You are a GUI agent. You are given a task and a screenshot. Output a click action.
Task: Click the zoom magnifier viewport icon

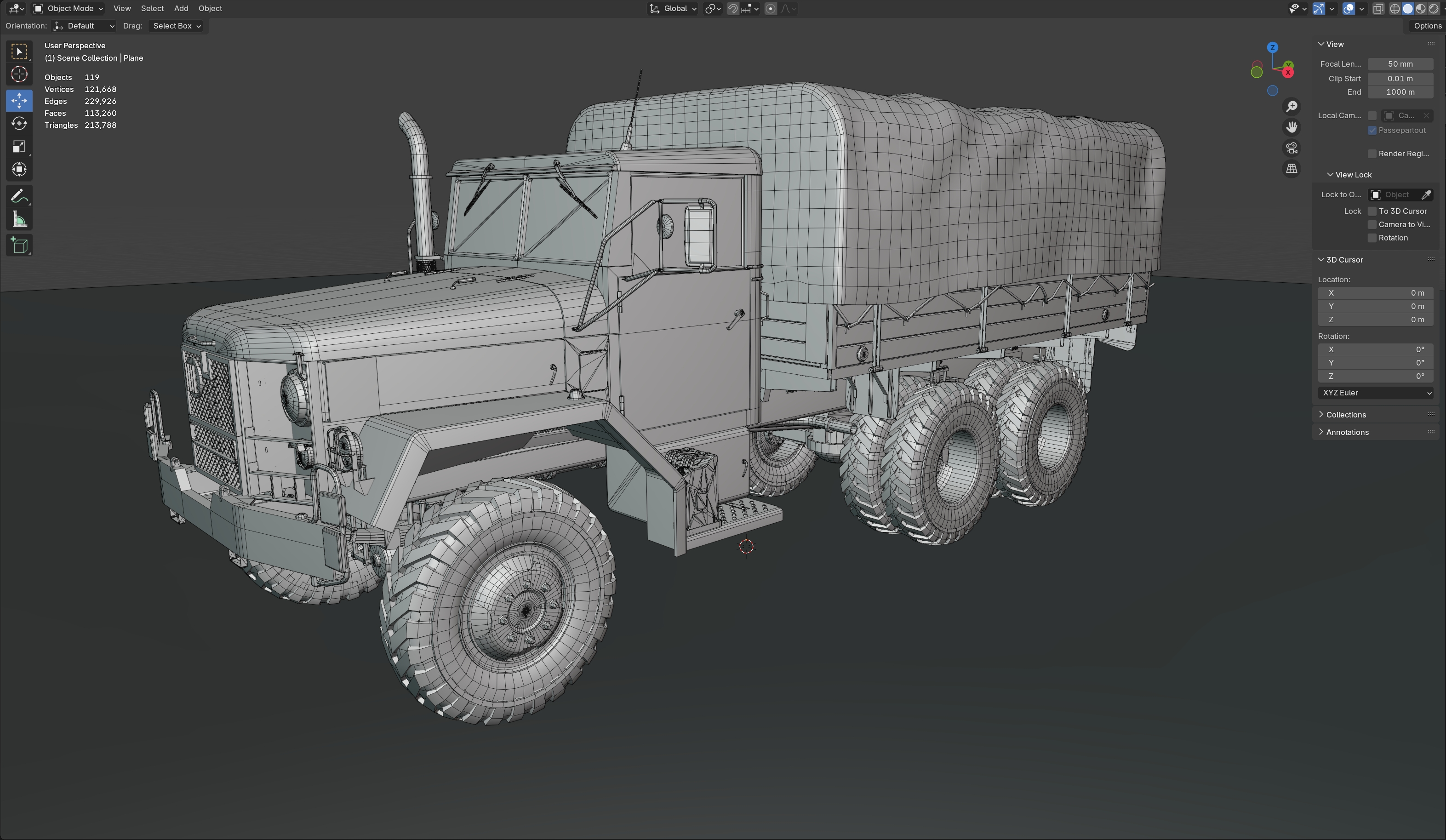[x=1291, y=107]
